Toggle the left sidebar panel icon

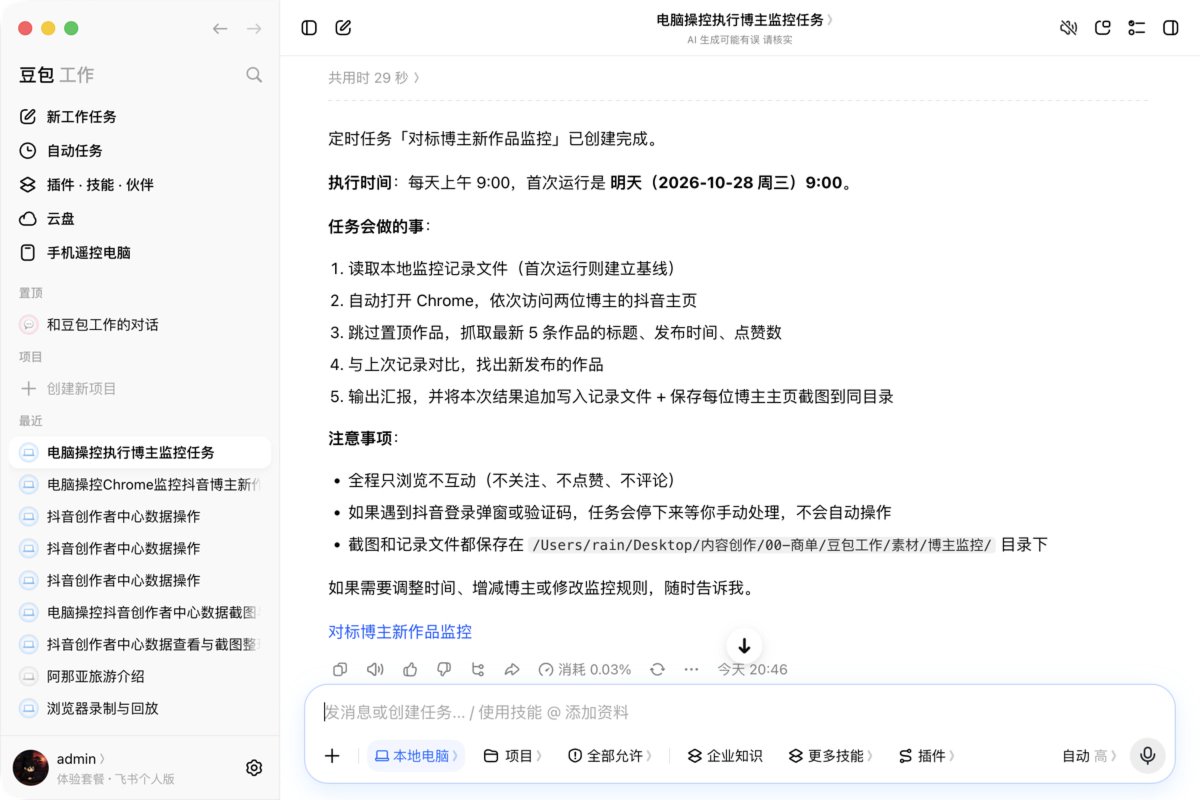[x=309, y=28]
